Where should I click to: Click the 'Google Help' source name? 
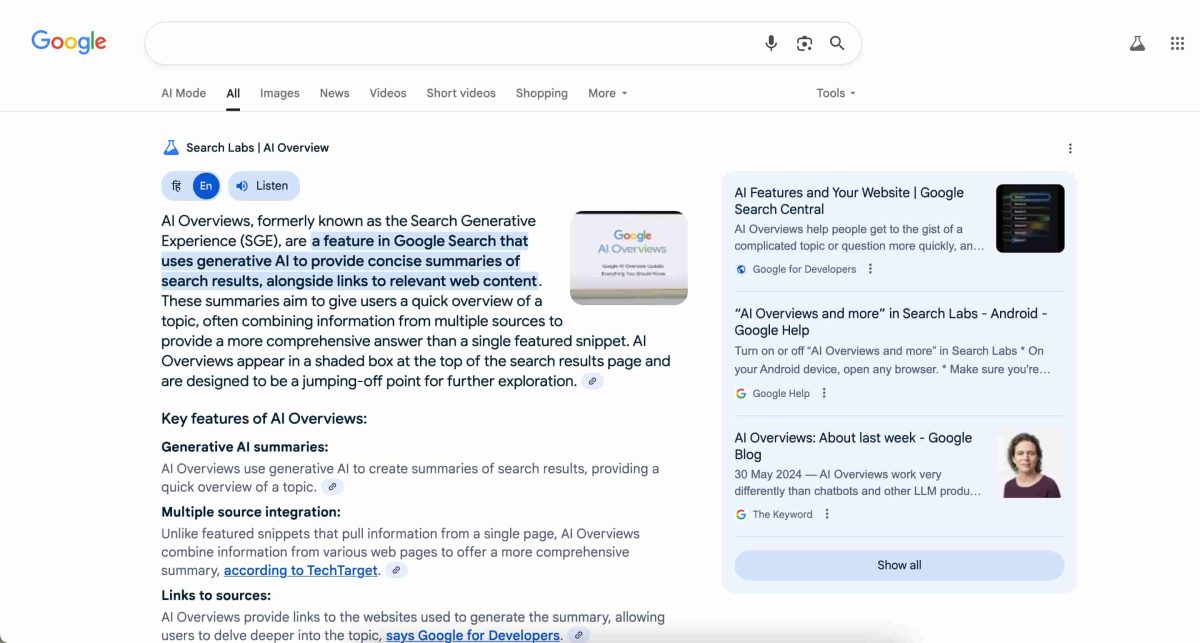tap(781, 394)
